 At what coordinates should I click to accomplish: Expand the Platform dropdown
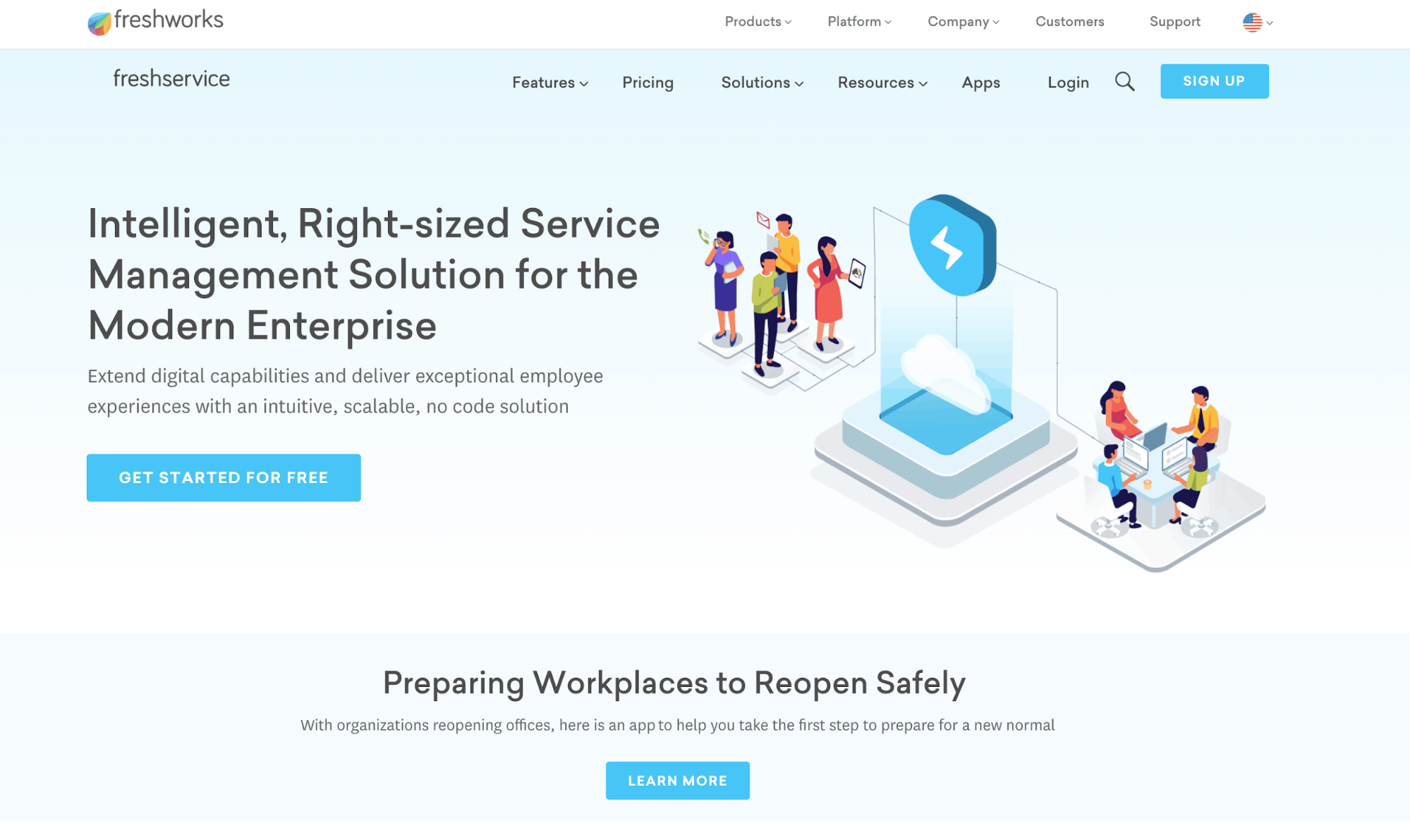click(859, 22)
